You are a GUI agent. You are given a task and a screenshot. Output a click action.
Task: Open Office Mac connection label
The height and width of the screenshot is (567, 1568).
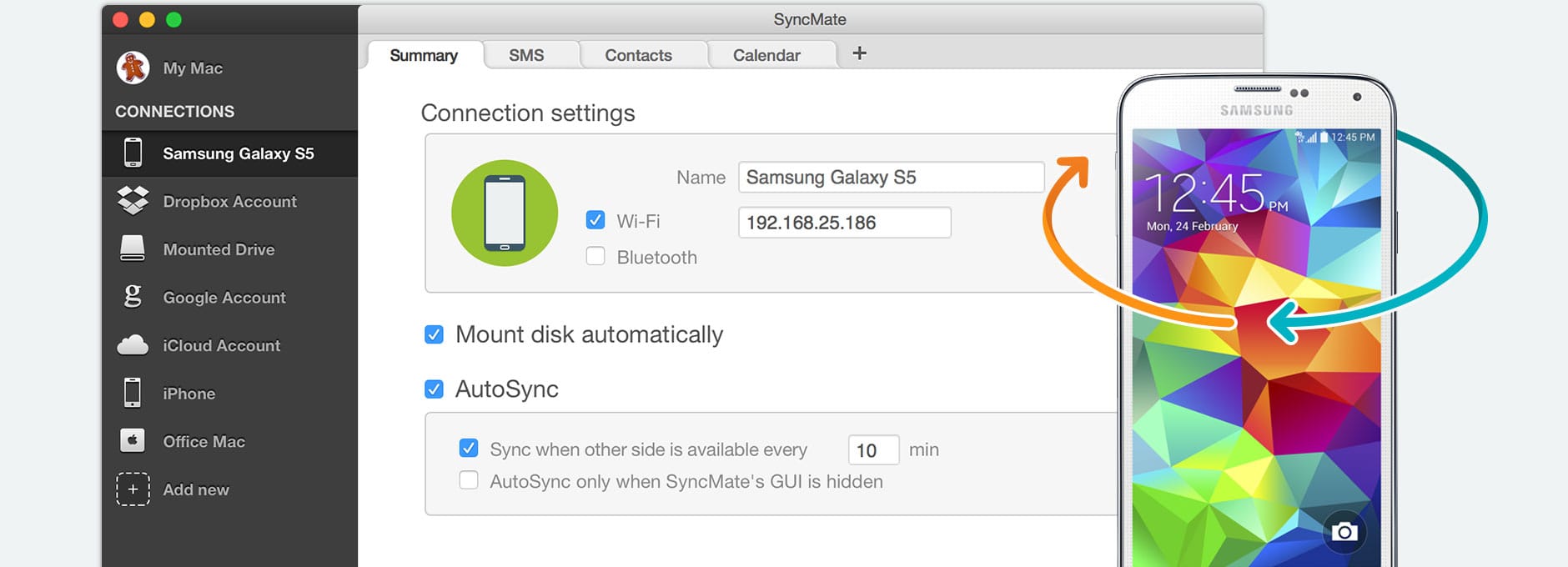204,441
